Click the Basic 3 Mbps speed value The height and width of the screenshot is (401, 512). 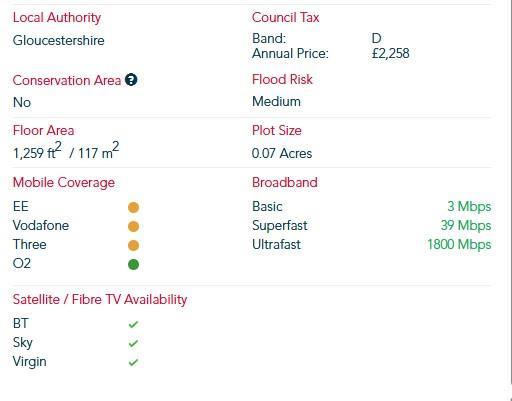click(x=469, y=207)
